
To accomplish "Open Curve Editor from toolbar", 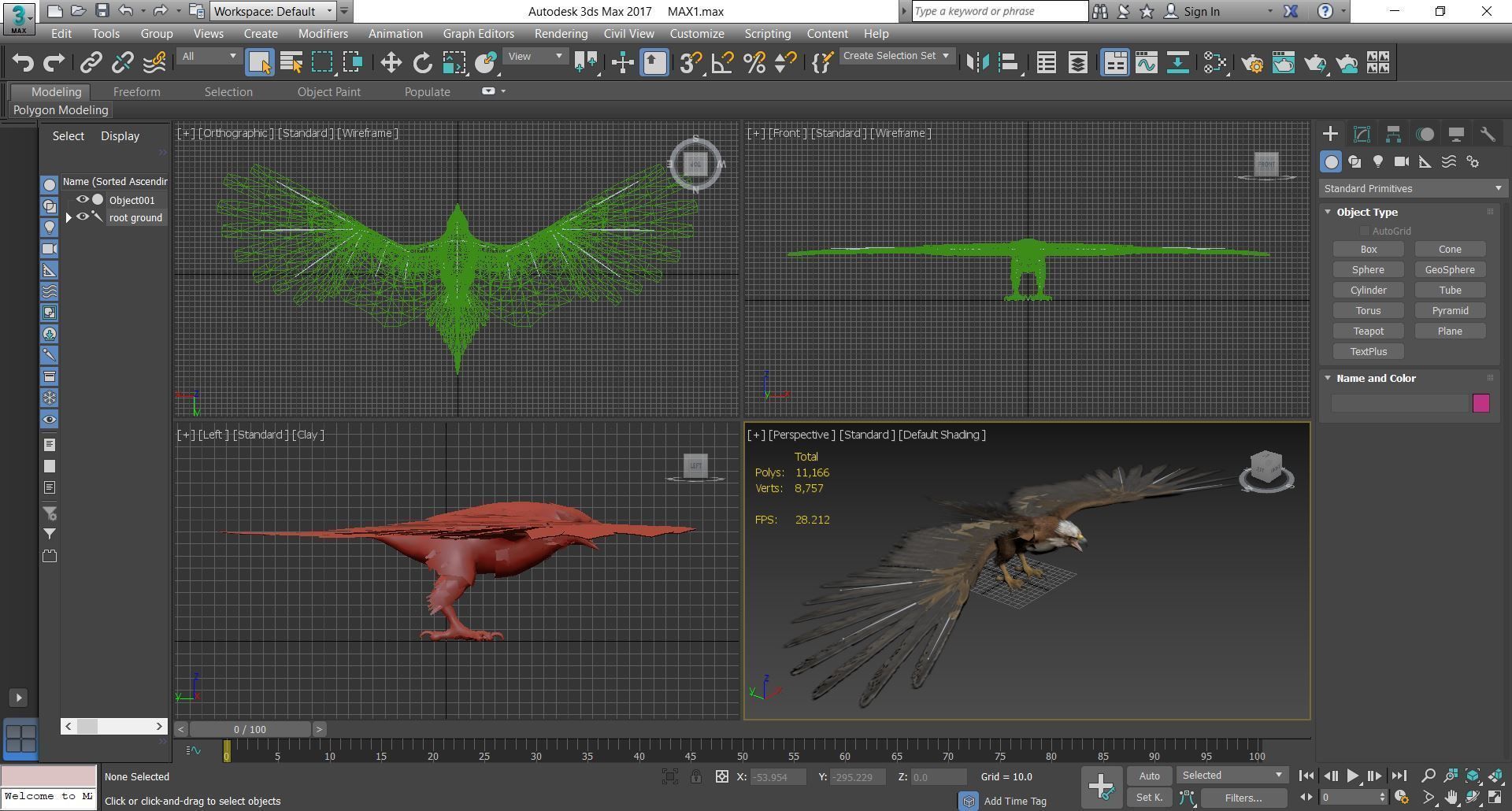I will 1147,62.
